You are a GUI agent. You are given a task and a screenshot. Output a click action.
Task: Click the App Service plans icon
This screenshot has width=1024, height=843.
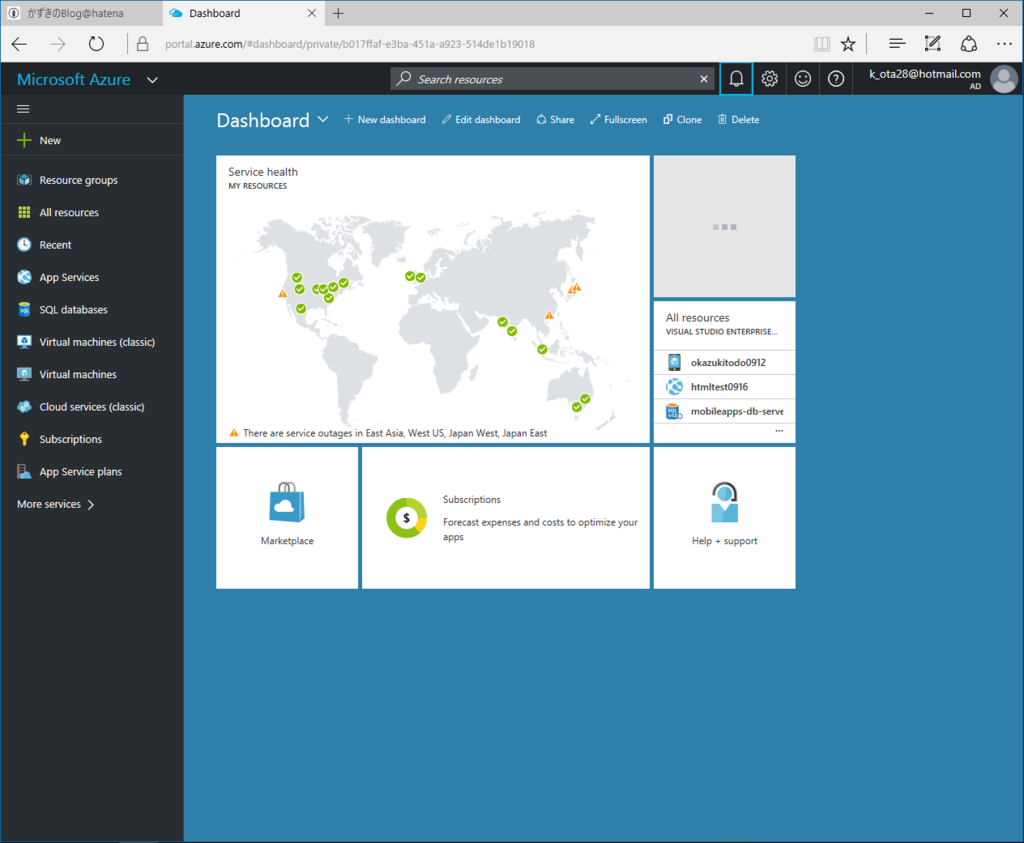click(x=24, y=471)
